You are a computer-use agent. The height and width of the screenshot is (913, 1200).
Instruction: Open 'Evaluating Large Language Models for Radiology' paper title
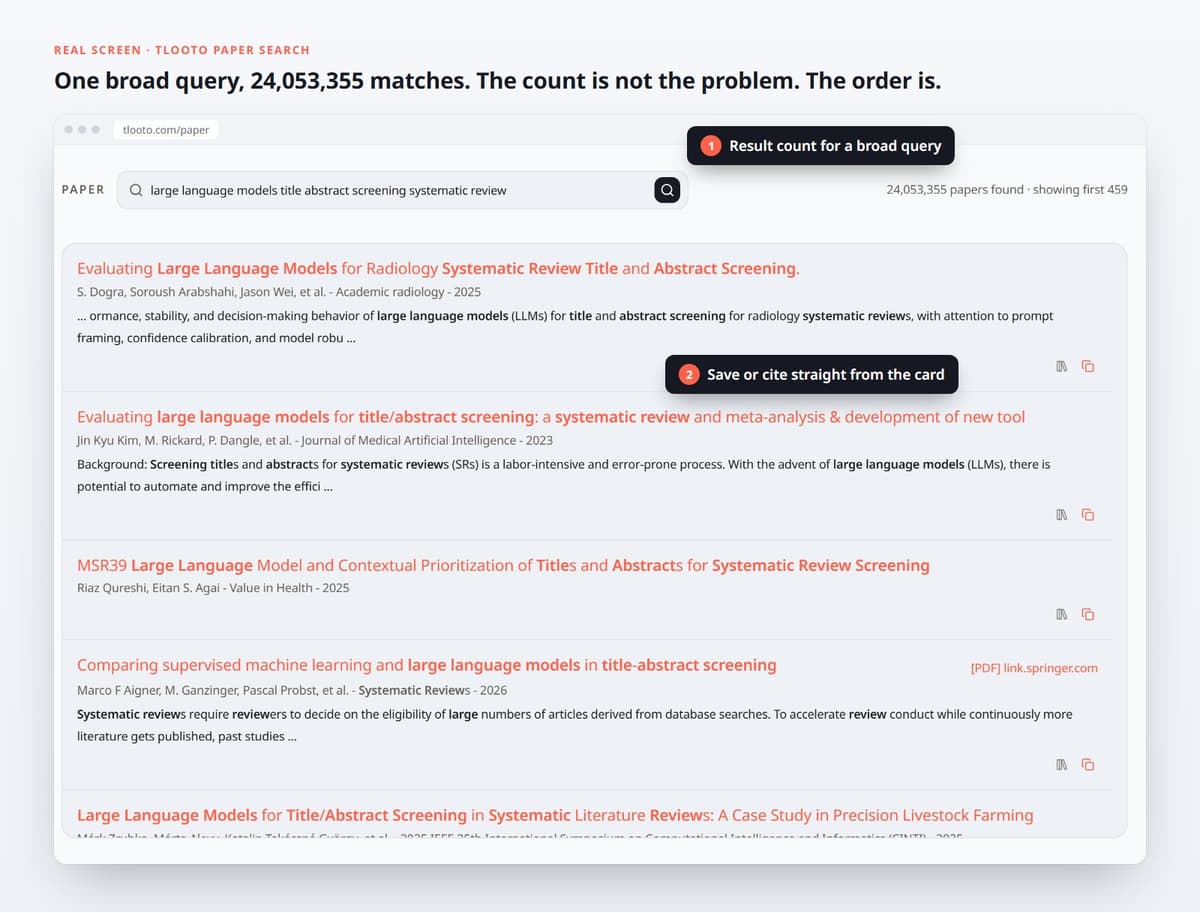(x=438, y=268)
